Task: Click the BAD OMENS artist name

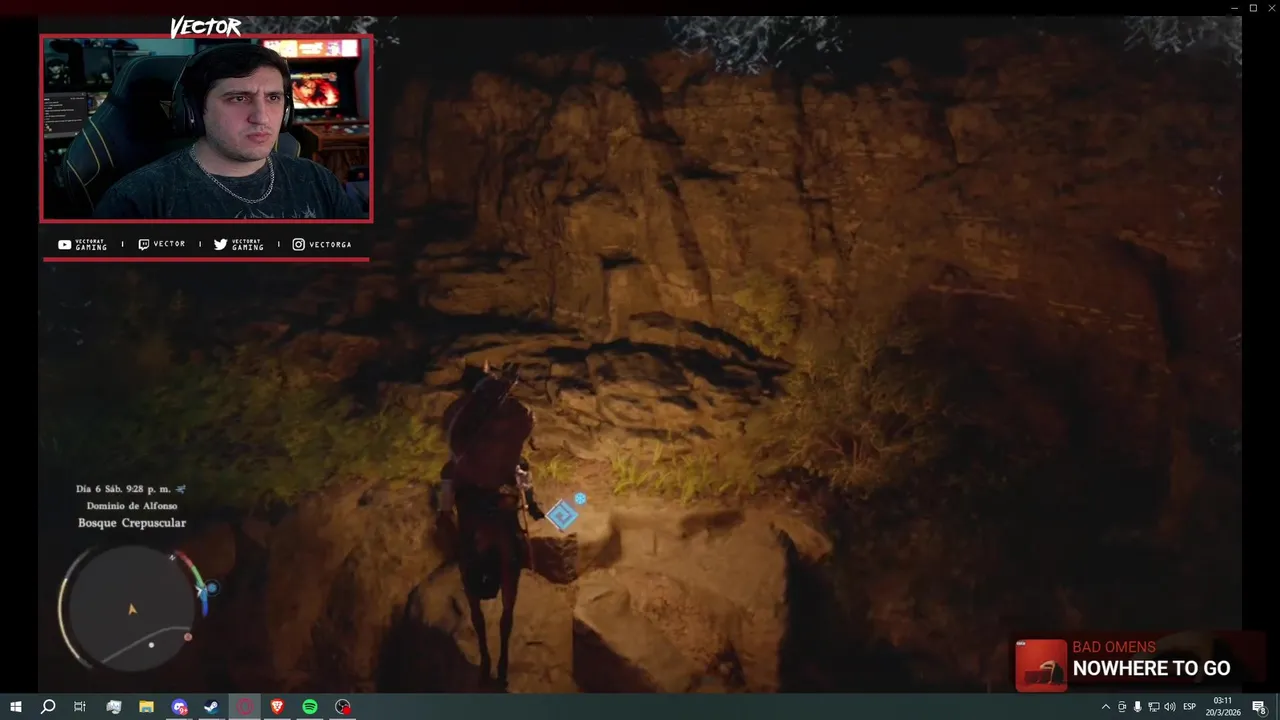Action: [1114, 647]
